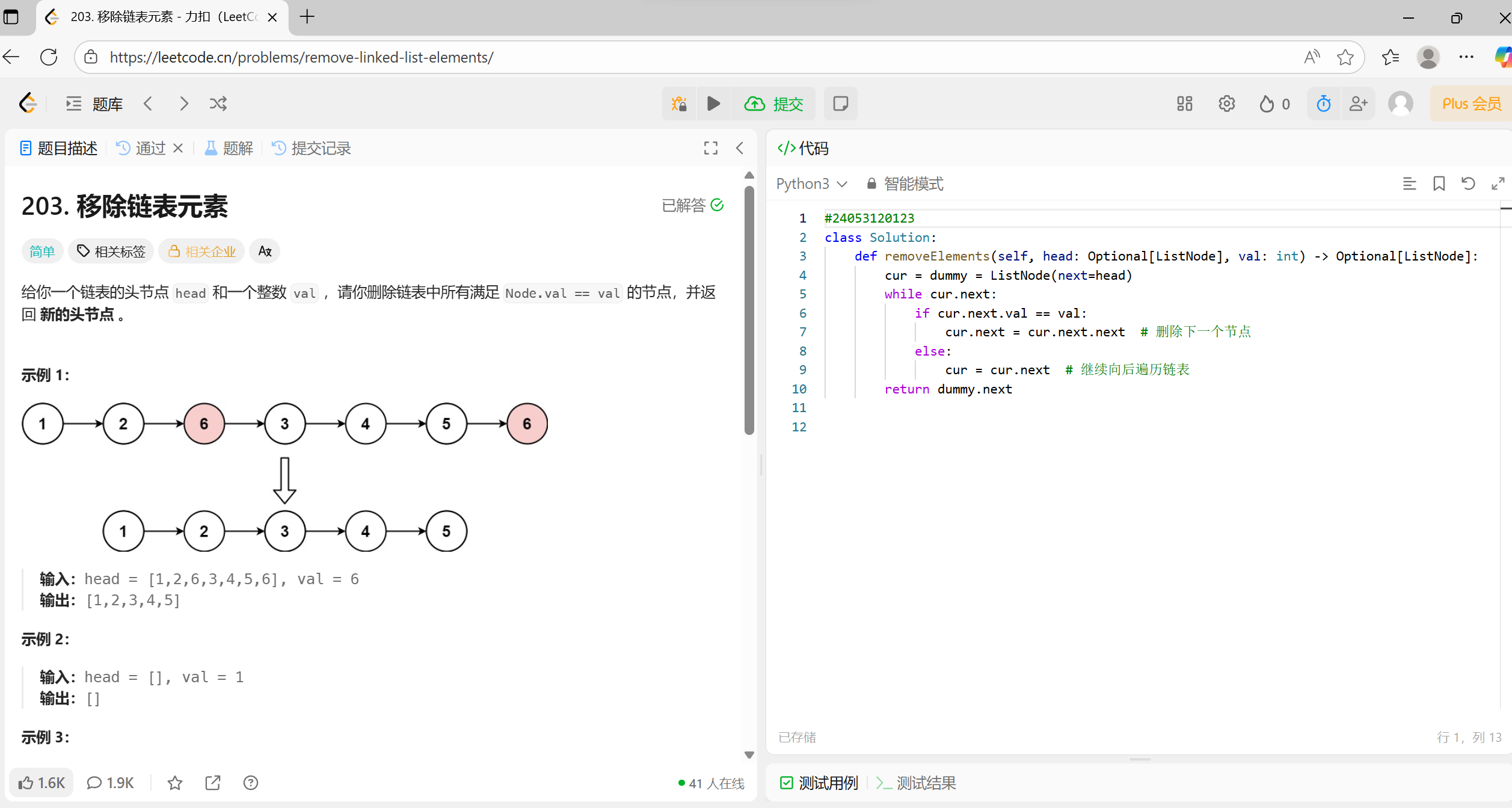Screen dimensions: 1512x808
Task: Click the description panel vertical scrollbar
Action: [749, 310]
